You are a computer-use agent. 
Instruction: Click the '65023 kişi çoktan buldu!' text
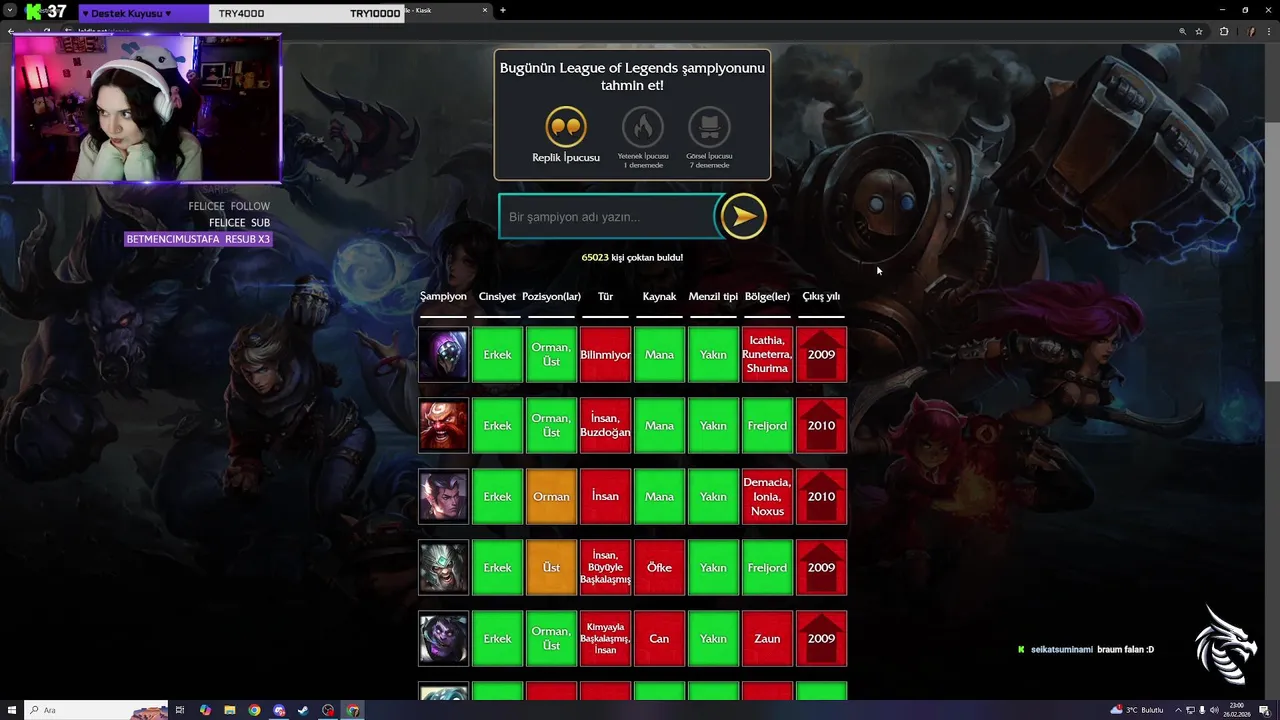632,258
